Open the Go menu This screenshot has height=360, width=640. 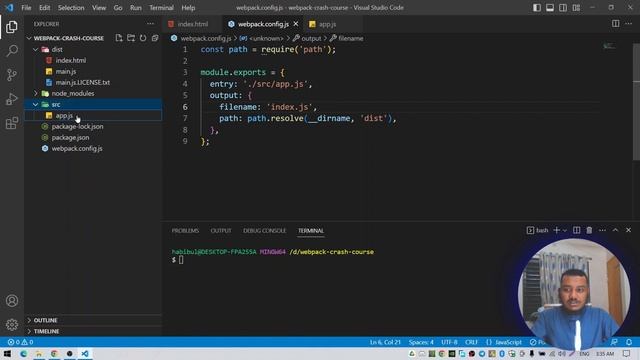pos(118,7)
